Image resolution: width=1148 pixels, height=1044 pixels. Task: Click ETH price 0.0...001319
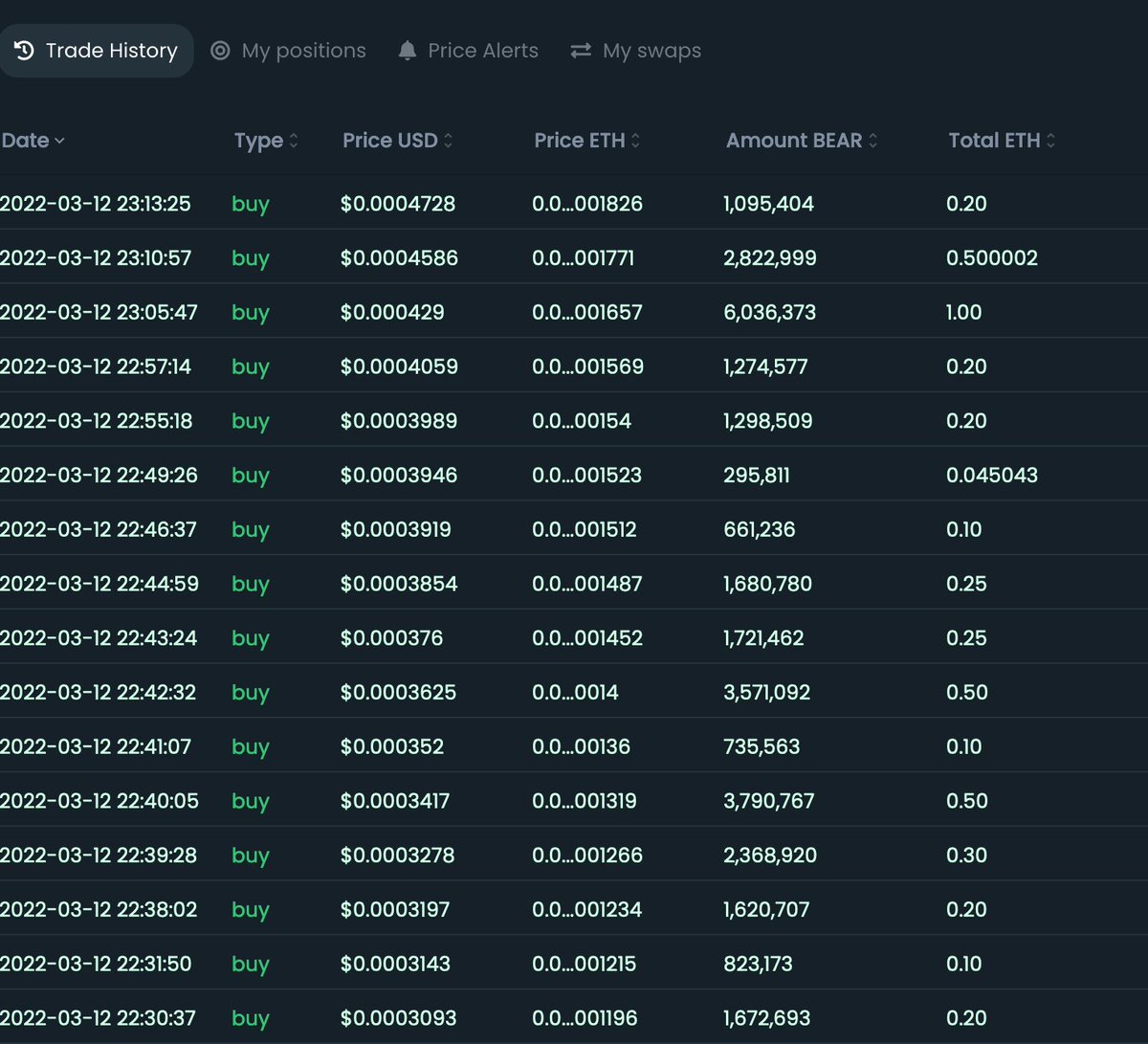(x=584, y=801)
